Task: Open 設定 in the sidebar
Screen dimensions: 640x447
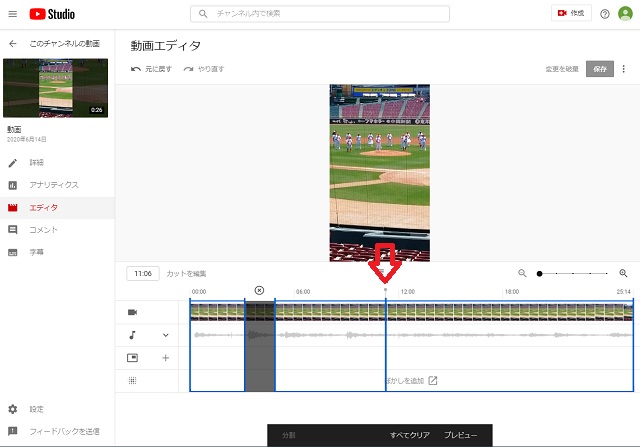Action: [x=36, y=409]
